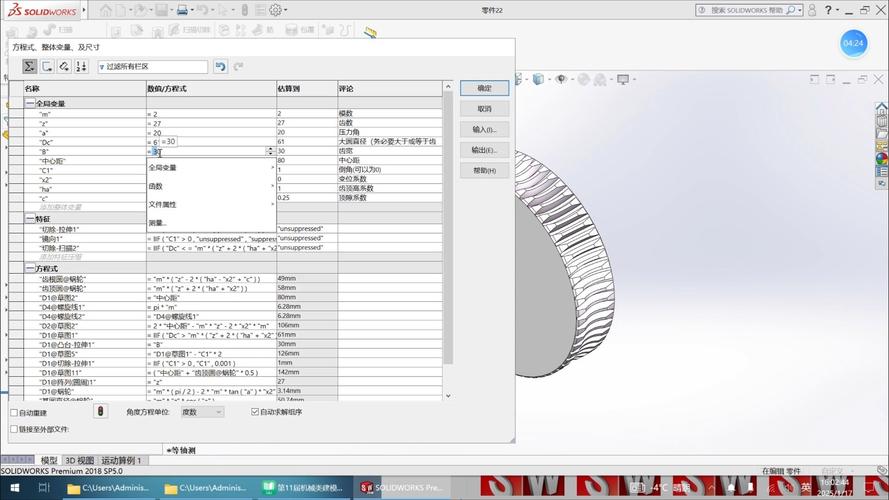Image resolution: width=889 pixels, height=500 pixels.
Task: Collapse the 全局变量 section
Action: pyautogui.click(x=30, y=103)
